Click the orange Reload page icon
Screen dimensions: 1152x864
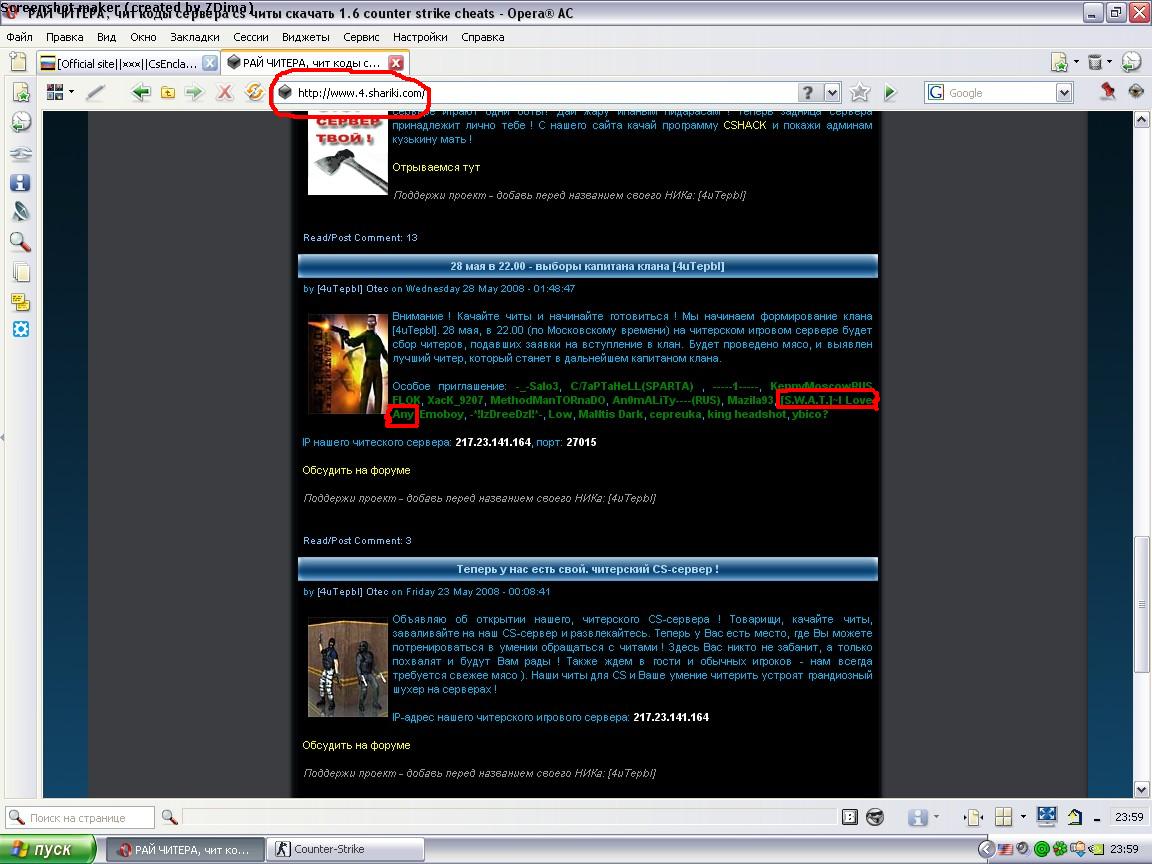[254, 92]
